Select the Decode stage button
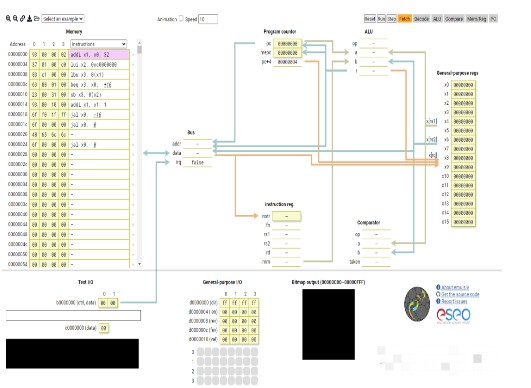Screen dimensions: 531x388 click(421, 19)
